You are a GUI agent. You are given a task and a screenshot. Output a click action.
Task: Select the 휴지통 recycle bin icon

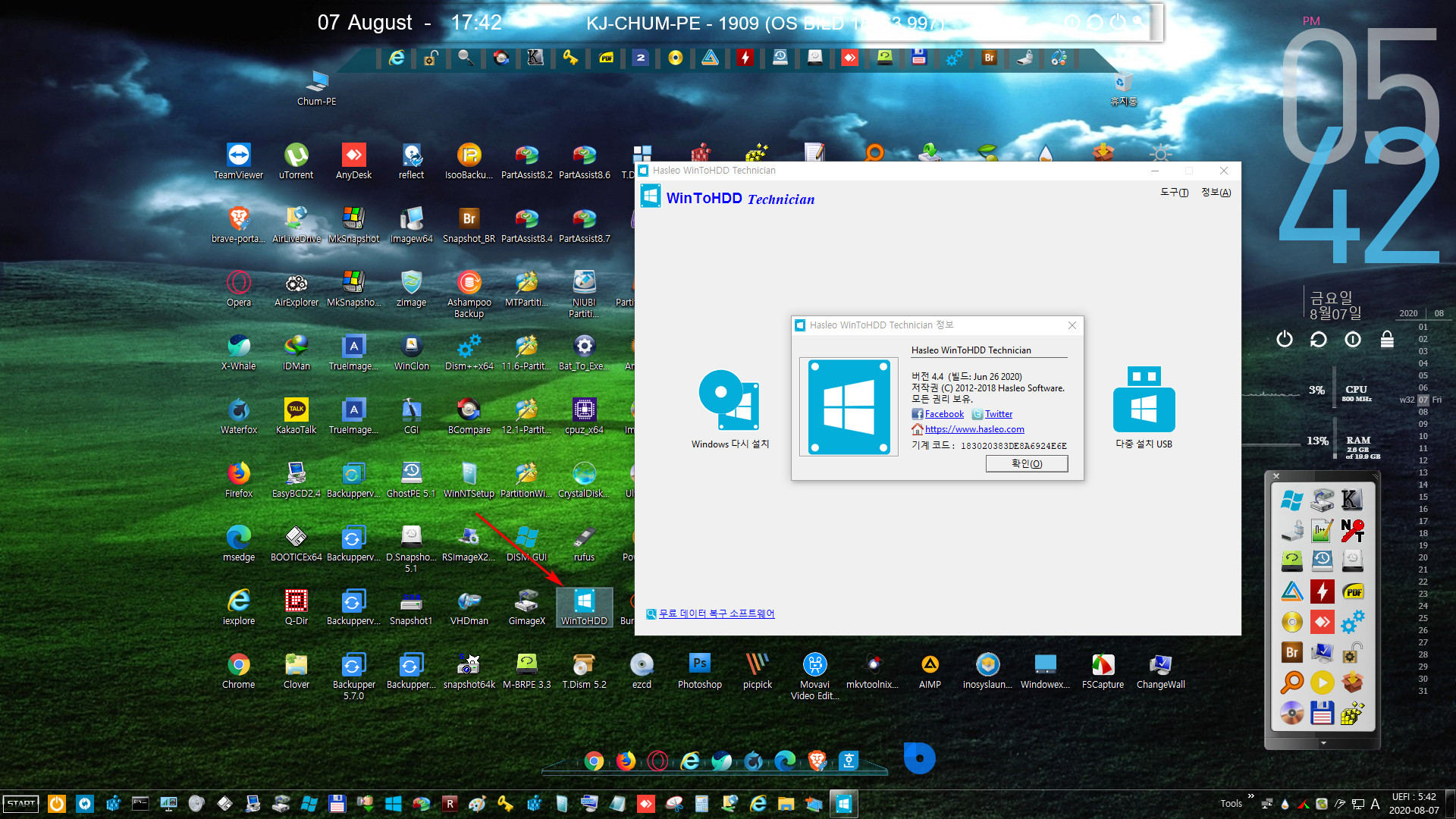(1123, 89)
